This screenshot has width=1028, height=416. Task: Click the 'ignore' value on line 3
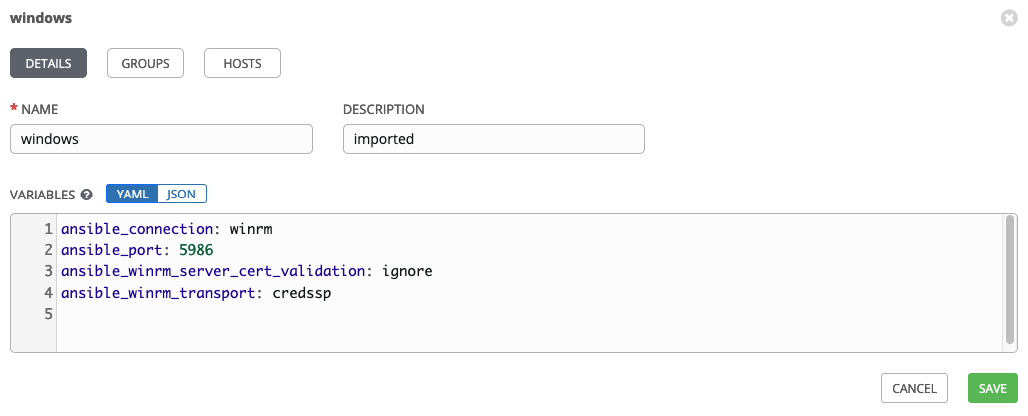(x=407, y=271)
